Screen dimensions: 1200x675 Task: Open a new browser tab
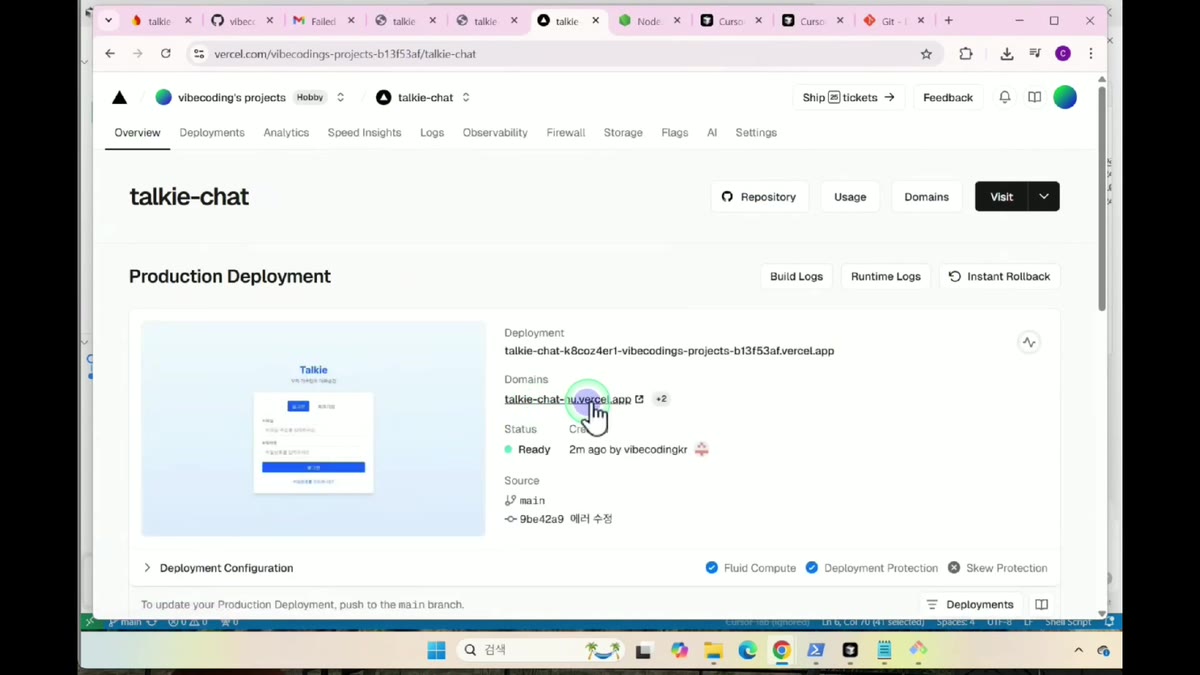click(x=948, y=20)
